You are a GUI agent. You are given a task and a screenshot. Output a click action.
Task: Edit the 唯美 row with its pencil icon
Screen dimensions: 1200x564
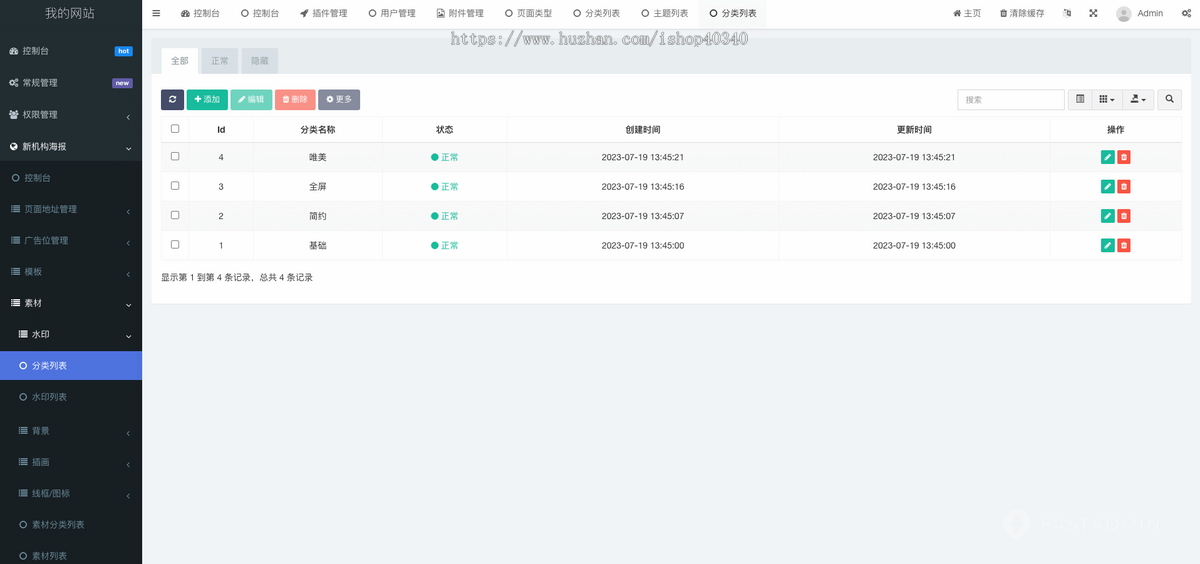tap(1108, 157)
